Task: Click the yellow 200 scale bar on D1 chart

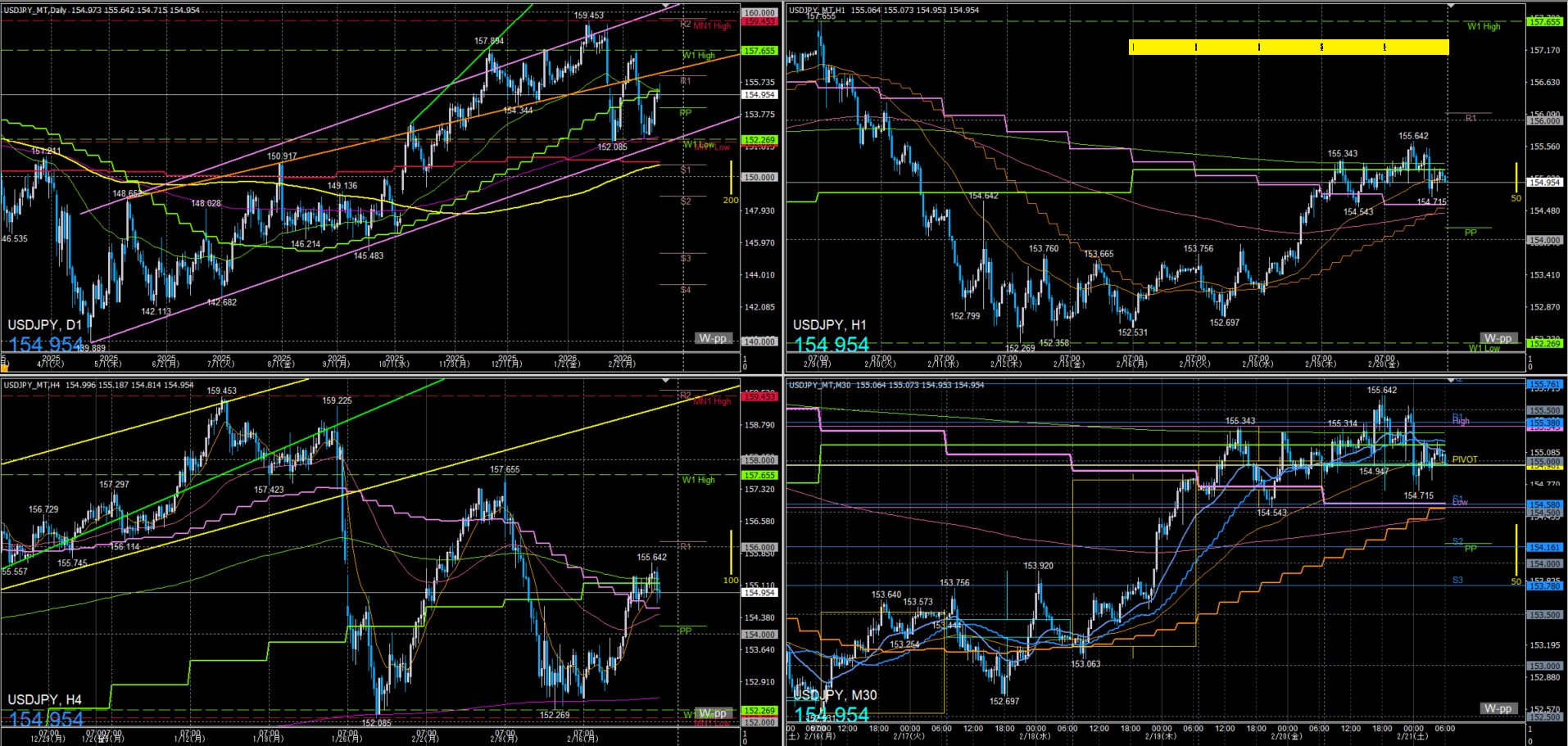Action: coord(730,178)
